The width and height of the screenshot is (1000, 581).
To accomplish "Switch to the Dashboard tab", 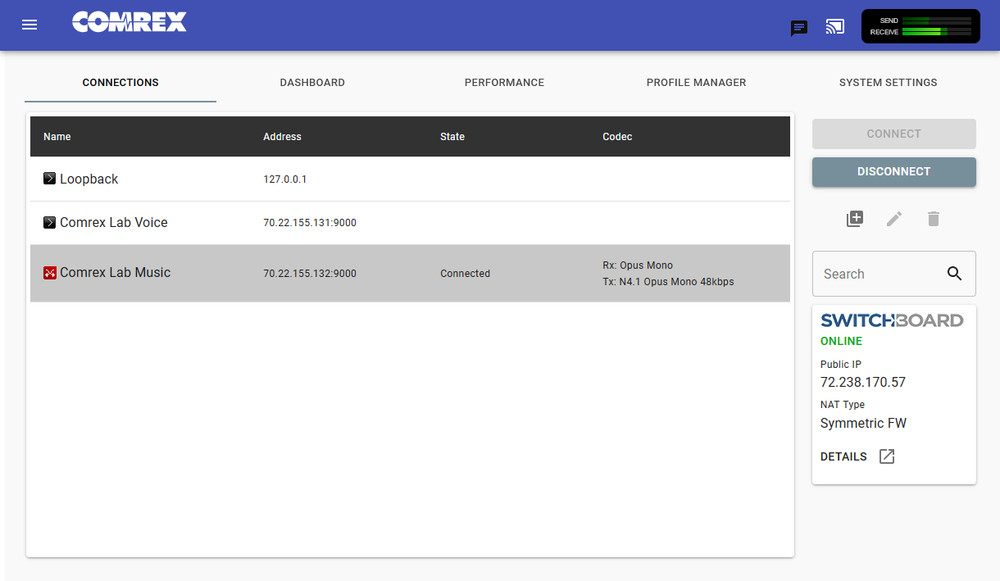I will coord(312,82).
